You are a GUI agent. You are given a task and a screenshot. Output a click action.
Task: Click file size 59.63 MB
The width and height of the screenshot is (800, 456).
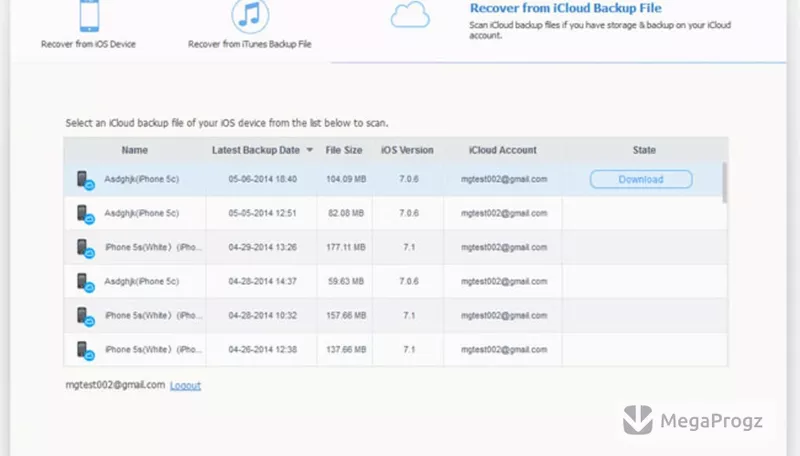pyautogui.click(x=346, y=282)
